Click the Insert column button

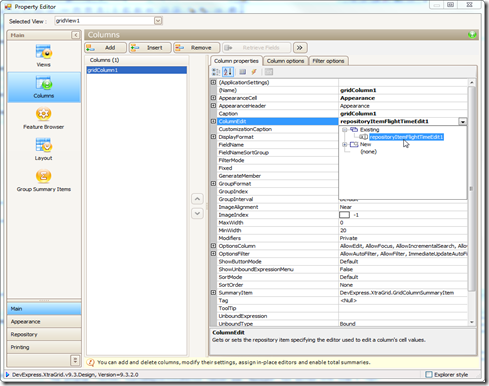(150, 48)
